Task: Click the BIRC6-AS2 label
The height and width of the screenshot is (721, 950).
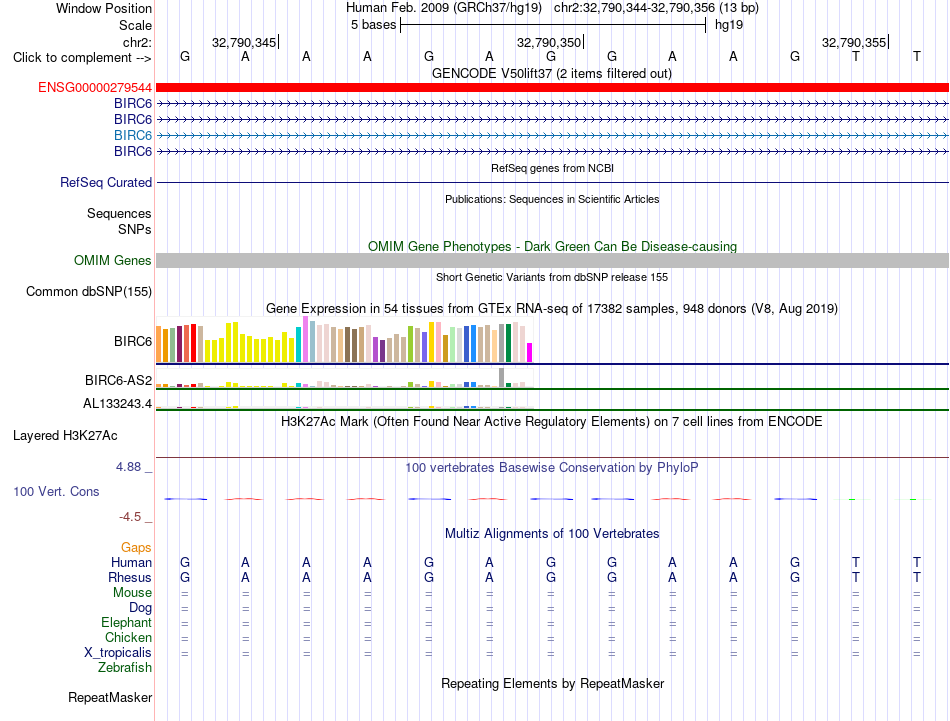Action: pyautogui.click(x=118, y=380)
